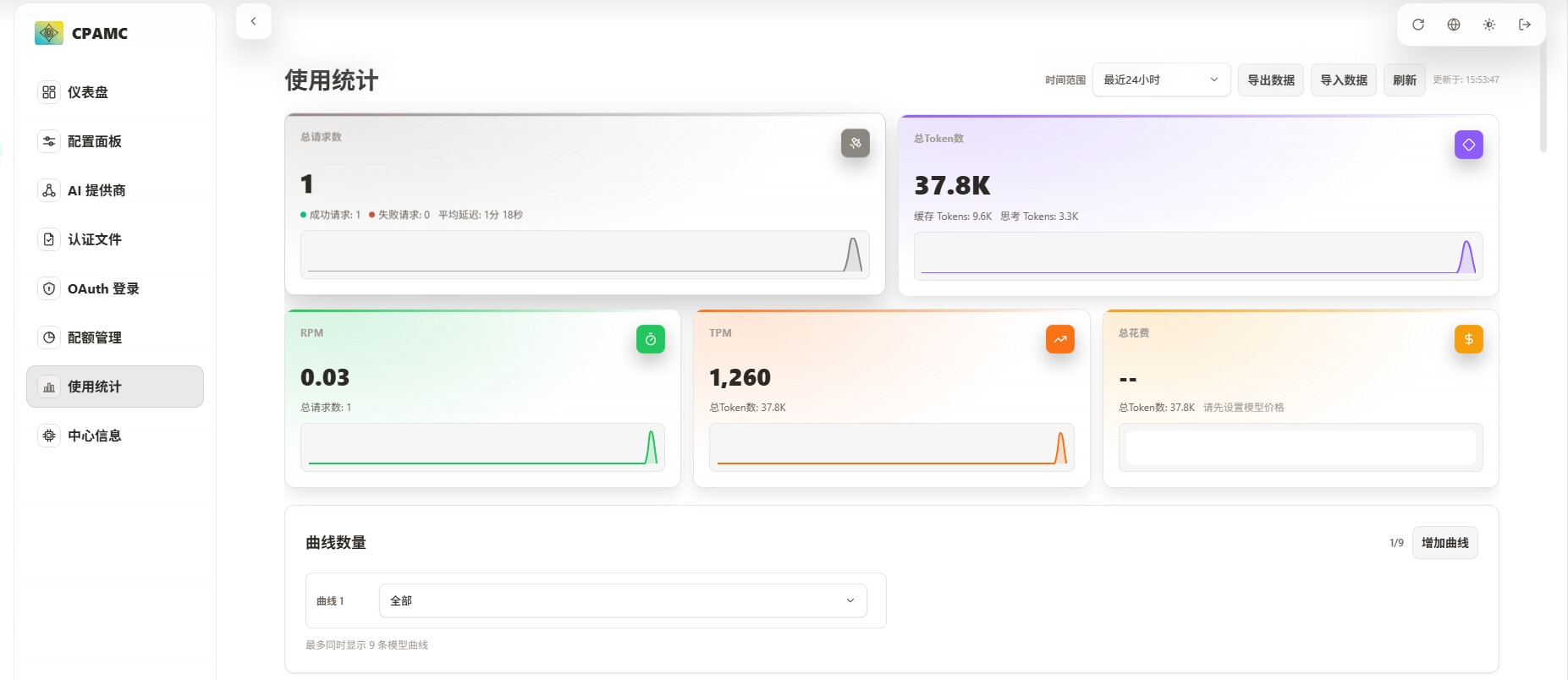Toggle the light/dark theme sun icon
Image resolution: width=1568 pixels, height=680 pixels.
1489,25
